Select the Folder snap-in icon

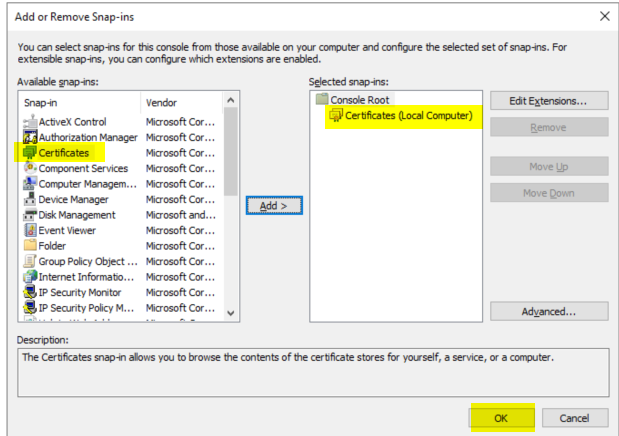[30, 245]
